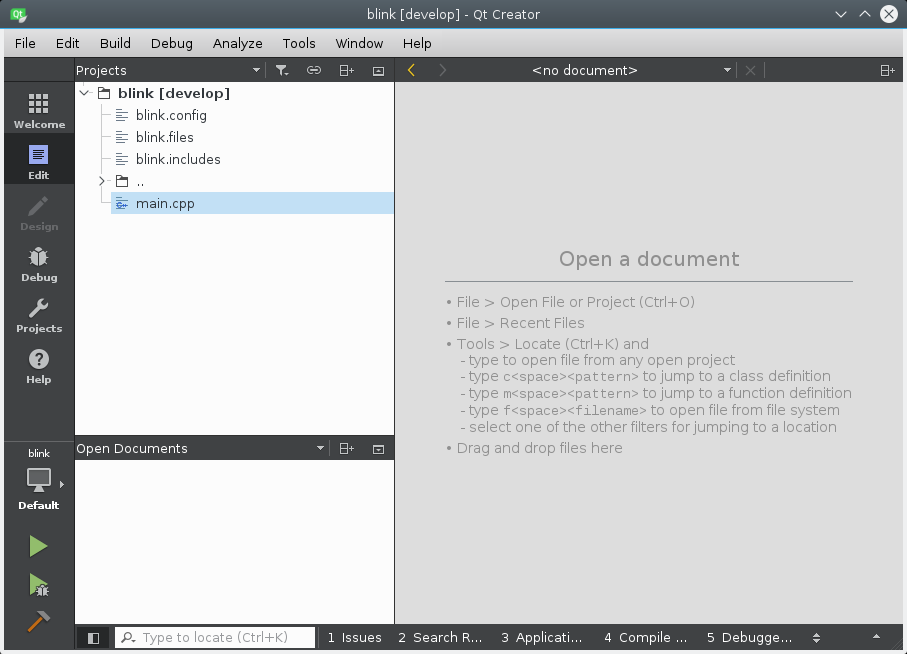Viewport: 907px width, 654px height.
Task: Split the Projects panel
Action: [346, 71]
